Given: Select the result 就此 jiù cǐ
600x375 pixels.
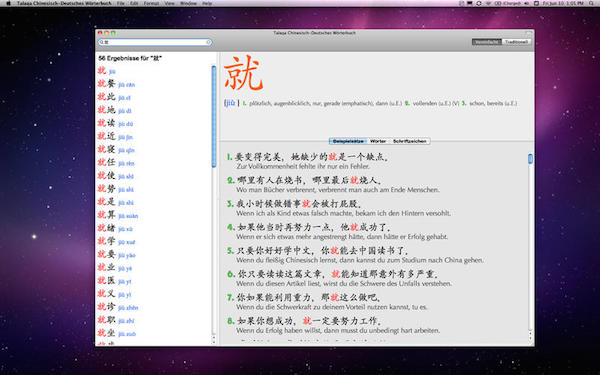Looking at the screenshot, I should pos(114,97).
